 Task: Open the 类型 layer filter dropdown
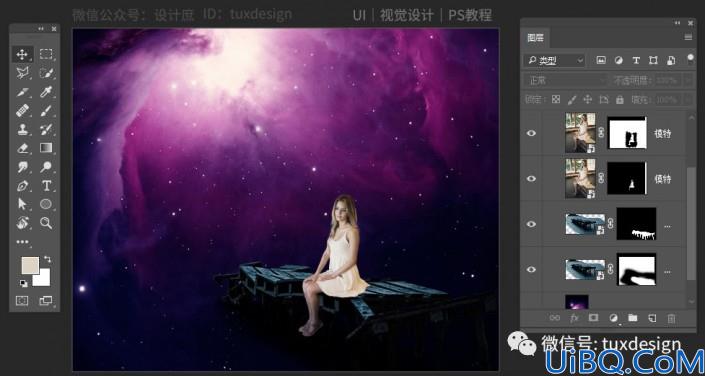pos(555,61)
